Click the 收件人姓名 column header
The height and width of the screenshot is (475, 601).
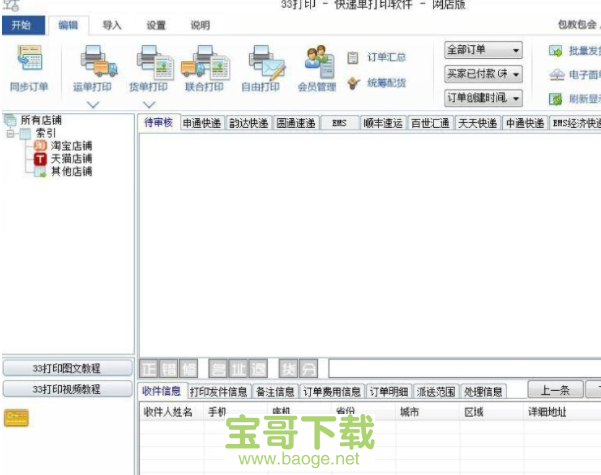point(171,412)
